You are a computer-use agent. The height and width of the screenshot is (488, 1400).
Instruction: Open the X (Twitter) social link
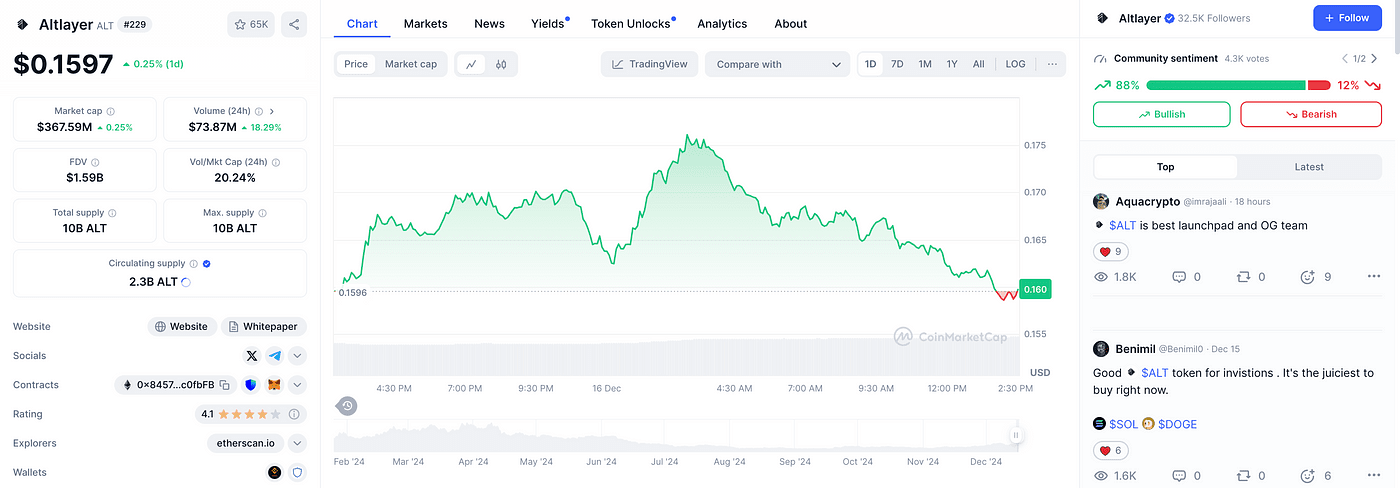pyautogui.click(x=252, y=355)
